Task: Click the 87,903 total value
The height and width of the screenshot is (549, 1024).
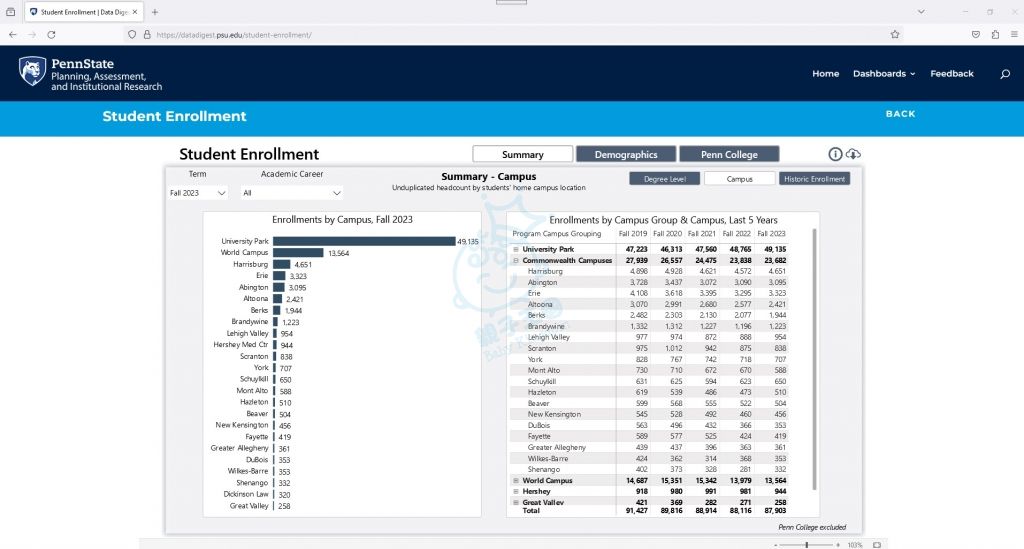Action: pyautogui.click(x=775, y=511)
